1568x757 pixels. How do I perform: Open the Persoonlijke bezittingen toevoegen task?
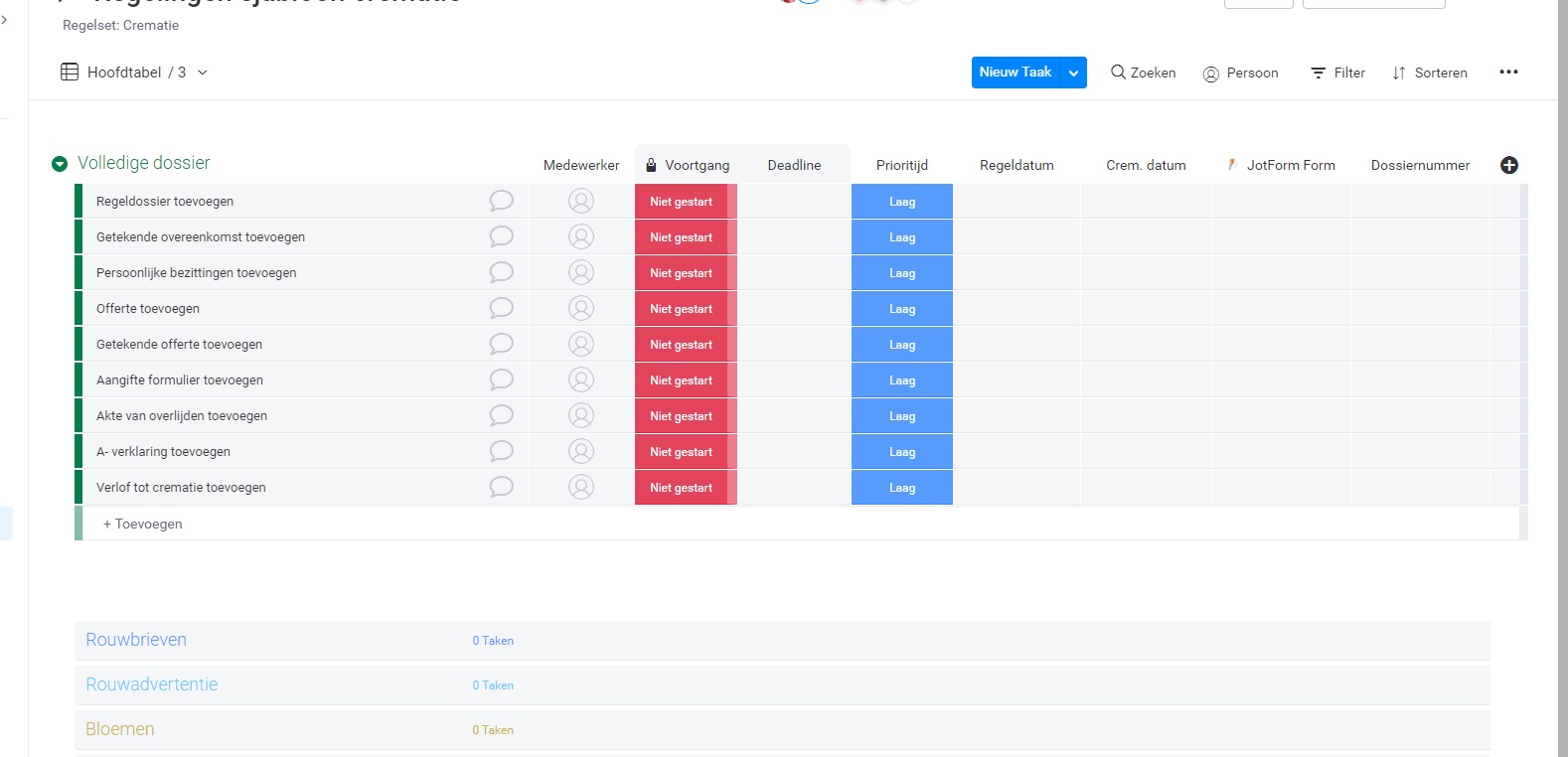(197, 272)
